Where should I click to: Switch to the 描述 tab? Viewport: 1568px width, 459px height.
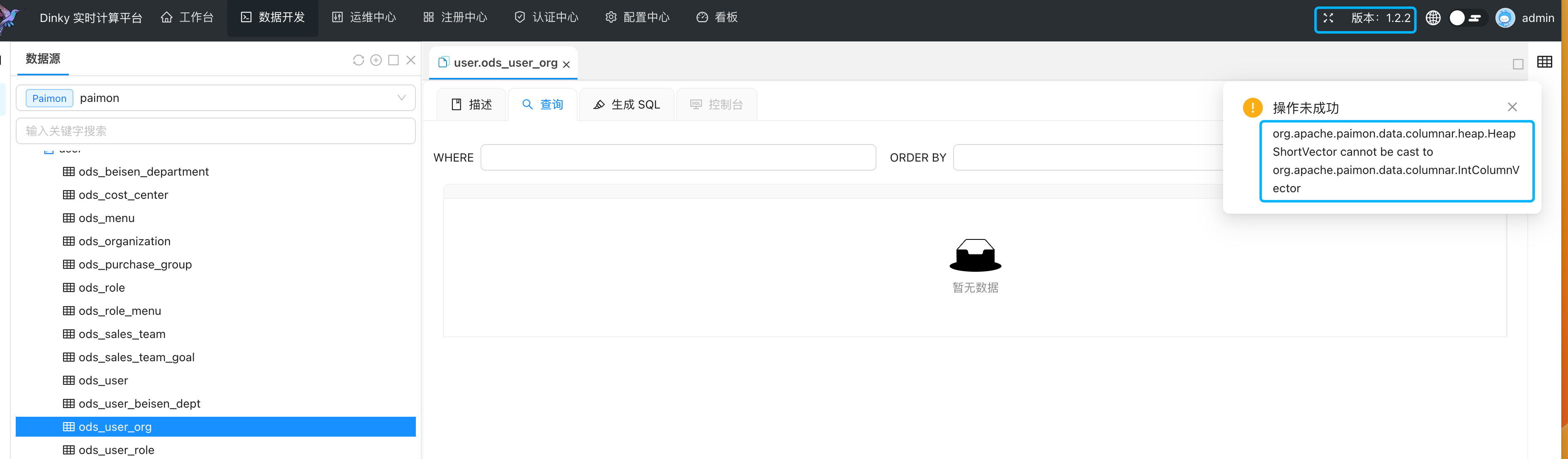click(472, 104)
